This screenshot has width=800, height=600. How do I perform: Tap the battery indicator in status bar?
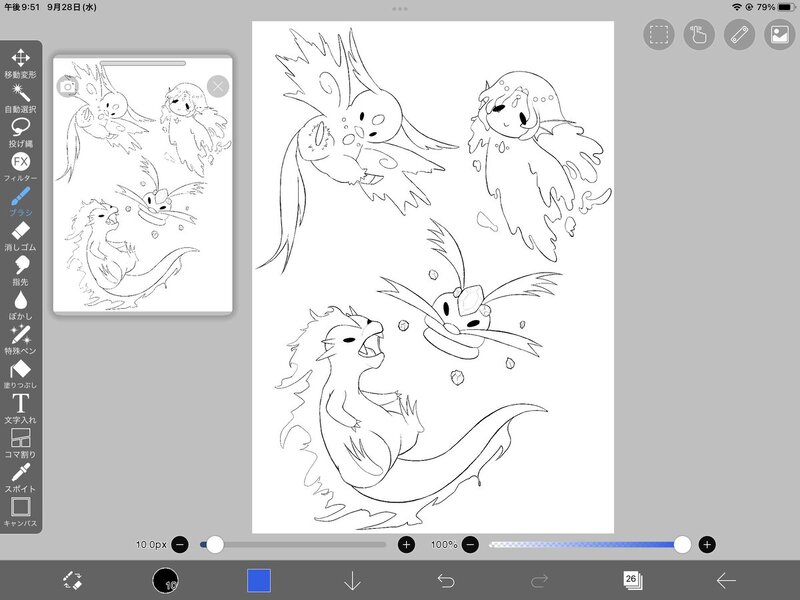786,7
